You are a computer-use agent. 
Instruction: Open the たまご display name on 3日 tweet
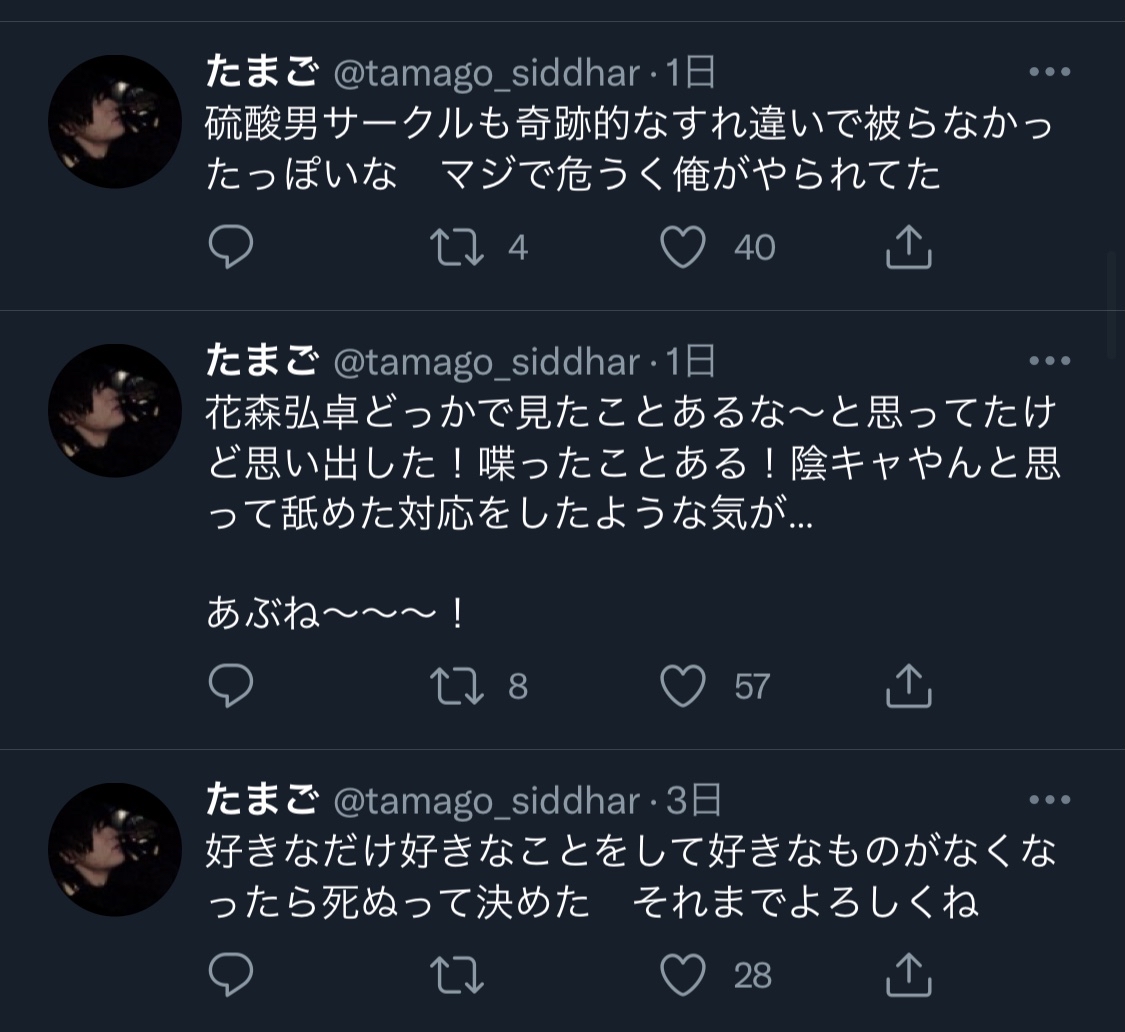click(x=262, y=800)
